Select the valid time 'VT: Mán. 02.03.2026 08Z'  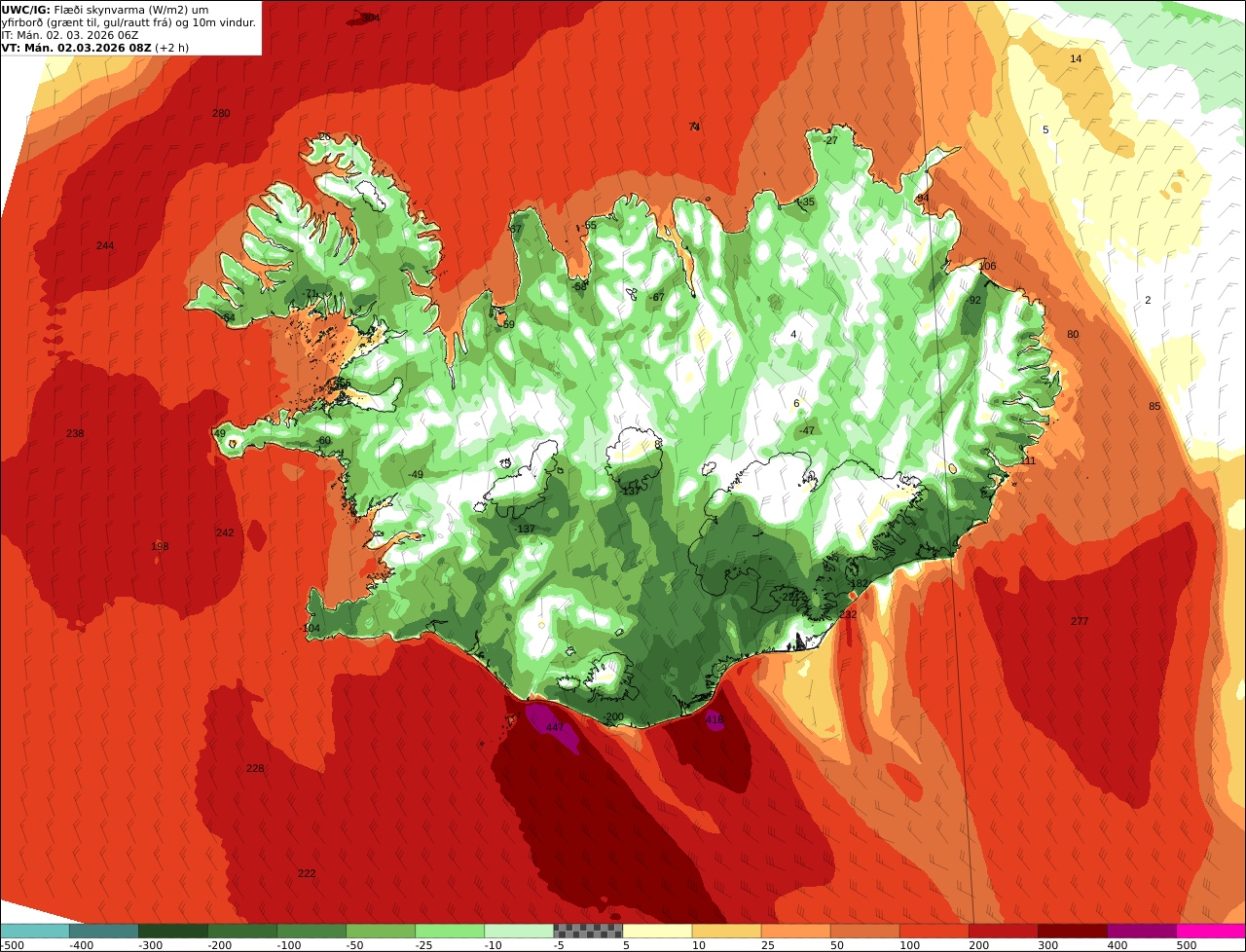(76, 48)
